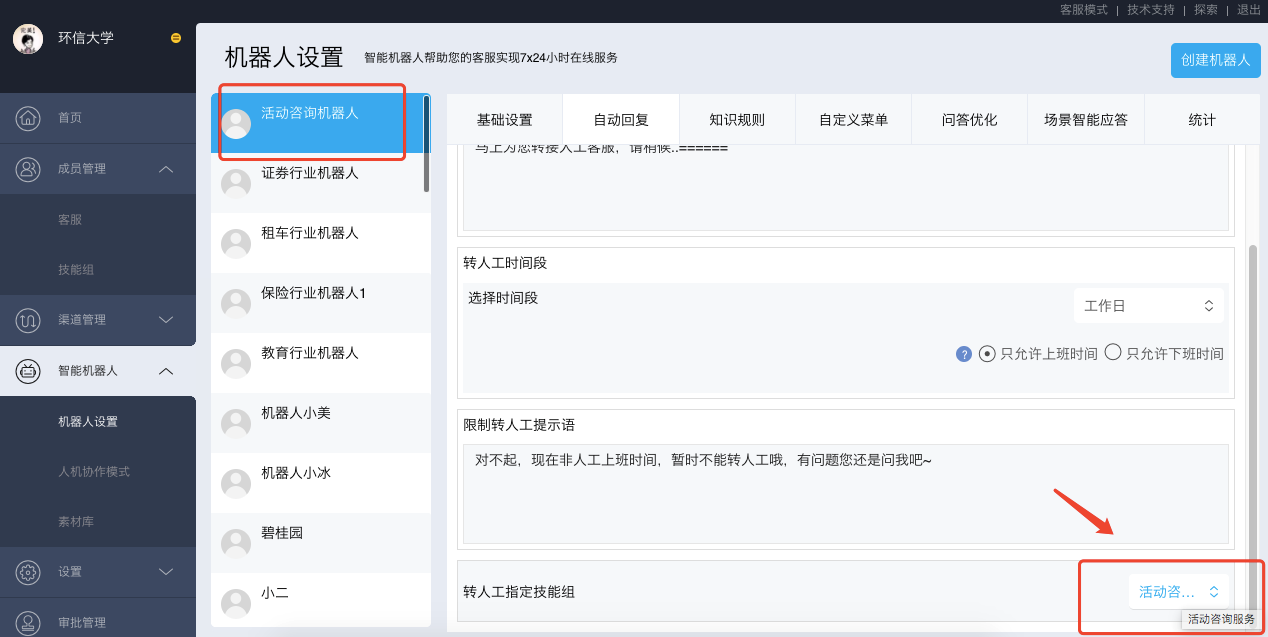Image resolution: width=1268 pixels, height=637 pixels.
Task: Switch to the 场景智能应答 tab
Action: pos(1085,120)
